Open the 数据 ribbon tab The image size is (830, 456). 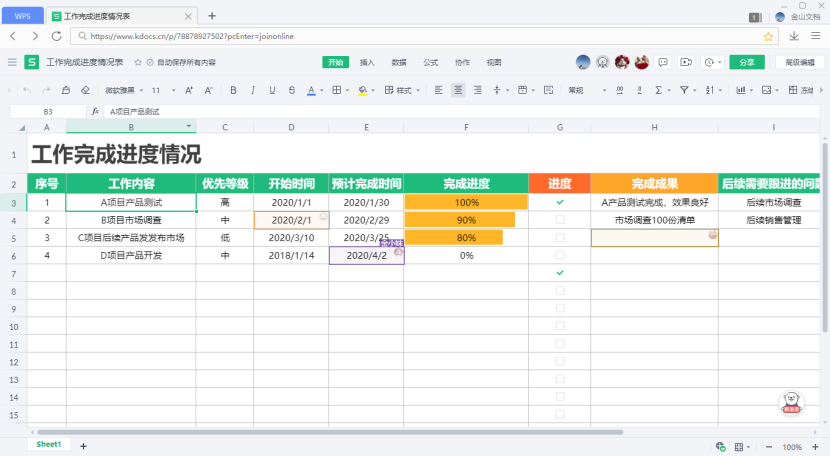coord(399,62)
